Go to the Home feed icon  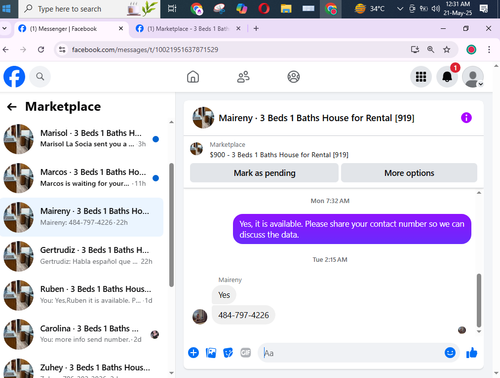click(193, 77)
